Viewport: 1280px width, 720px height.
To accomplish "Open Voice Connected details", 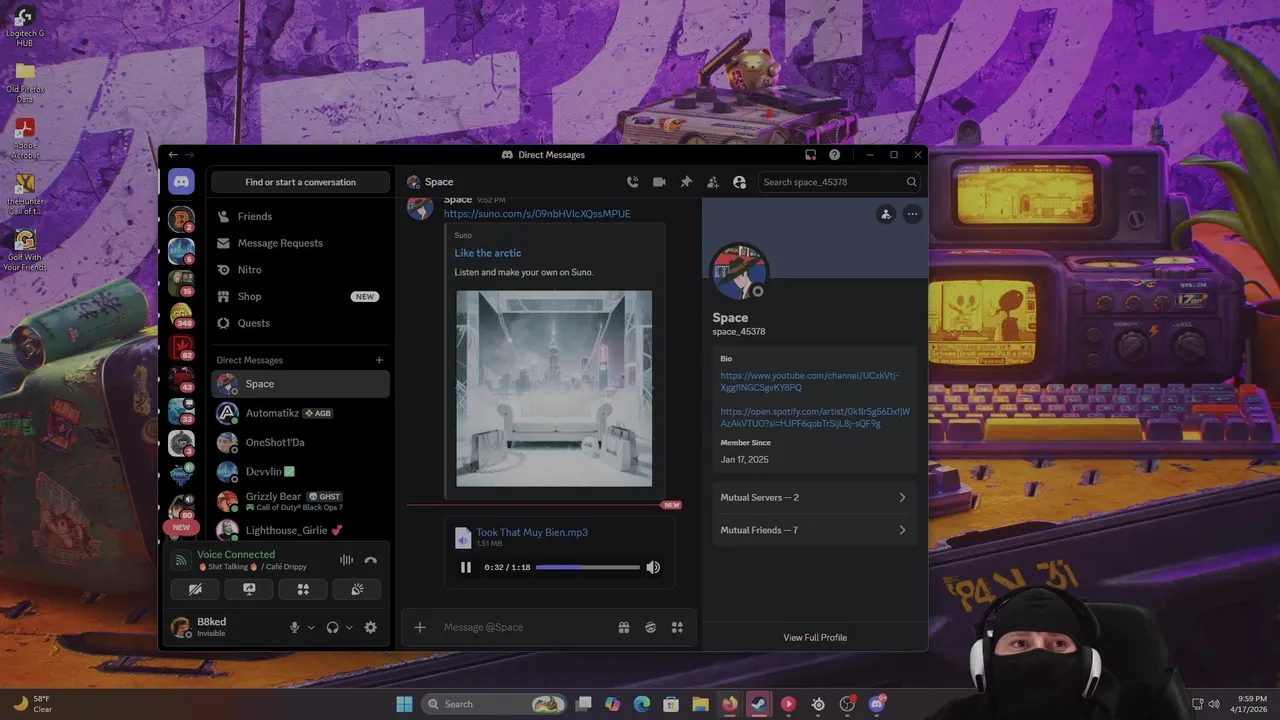I will [236, 555].
